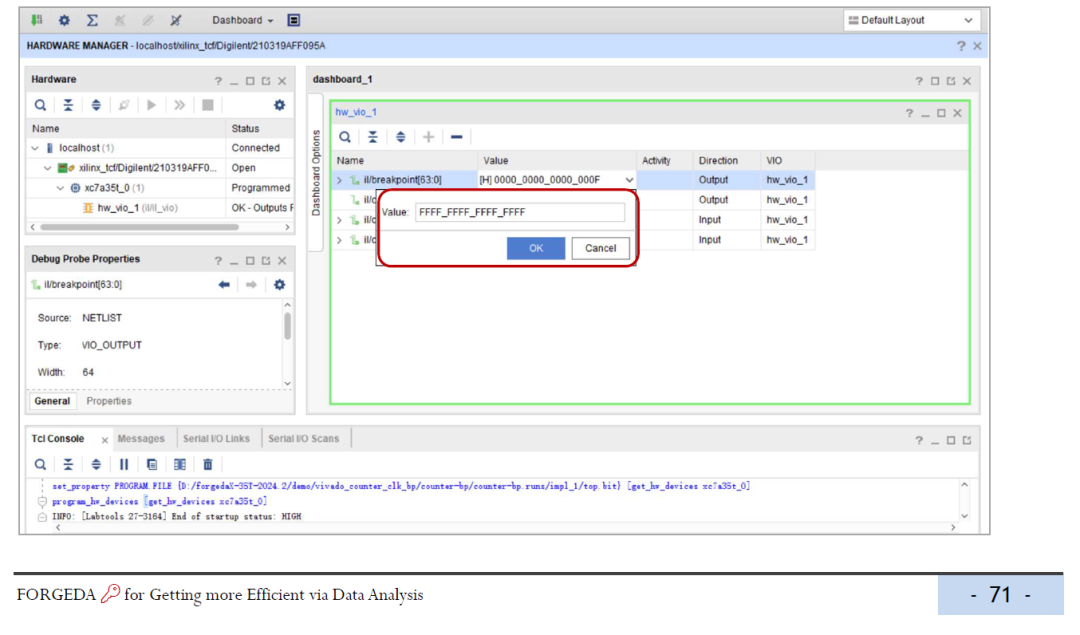Confirm the value with OK button
The width and height of the screenshot is (1080, 635).
tap(535, 248)
